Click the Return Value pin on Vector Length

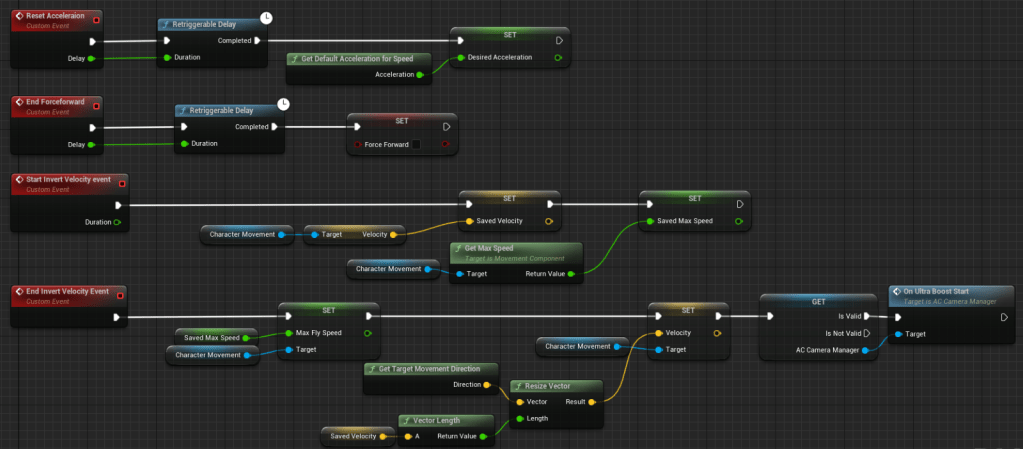tap(482, 436)
